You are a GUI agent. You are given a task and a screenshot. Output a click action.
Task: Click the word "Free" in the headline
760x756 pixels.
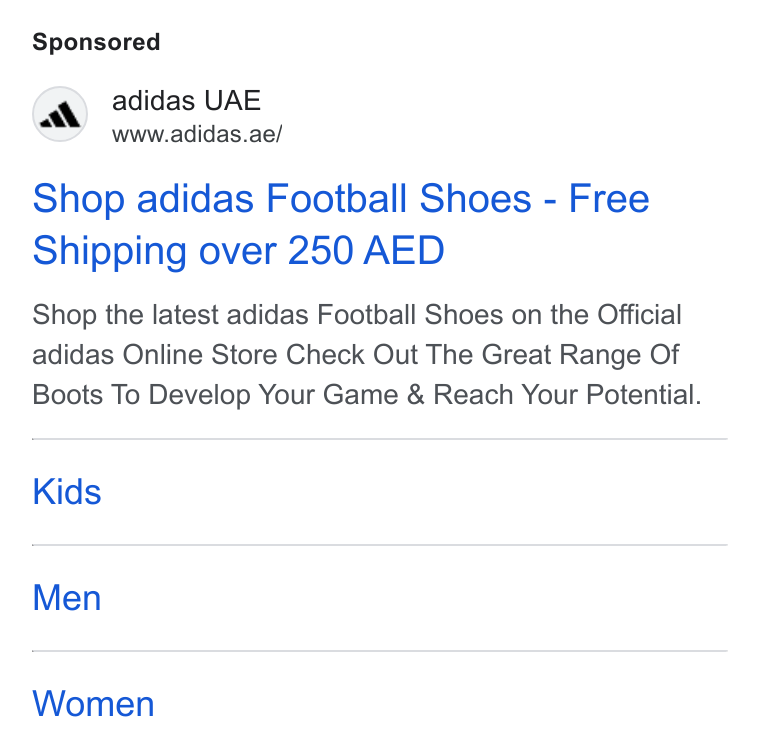[x=609, y=198]
